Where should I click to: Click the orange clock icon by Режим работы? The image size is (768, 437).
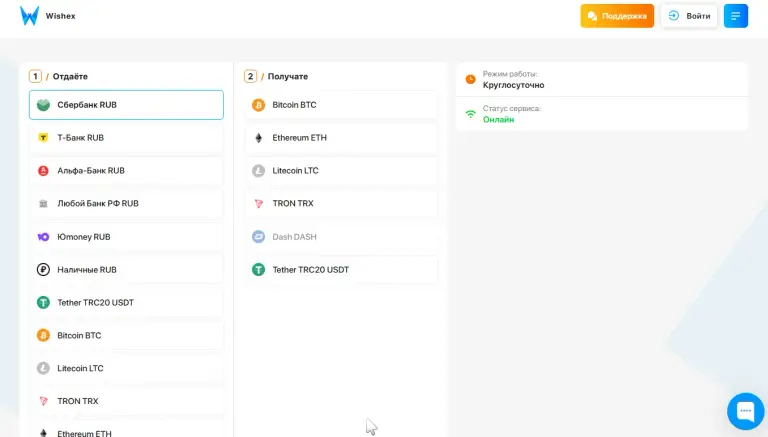[x=470, y=79]
